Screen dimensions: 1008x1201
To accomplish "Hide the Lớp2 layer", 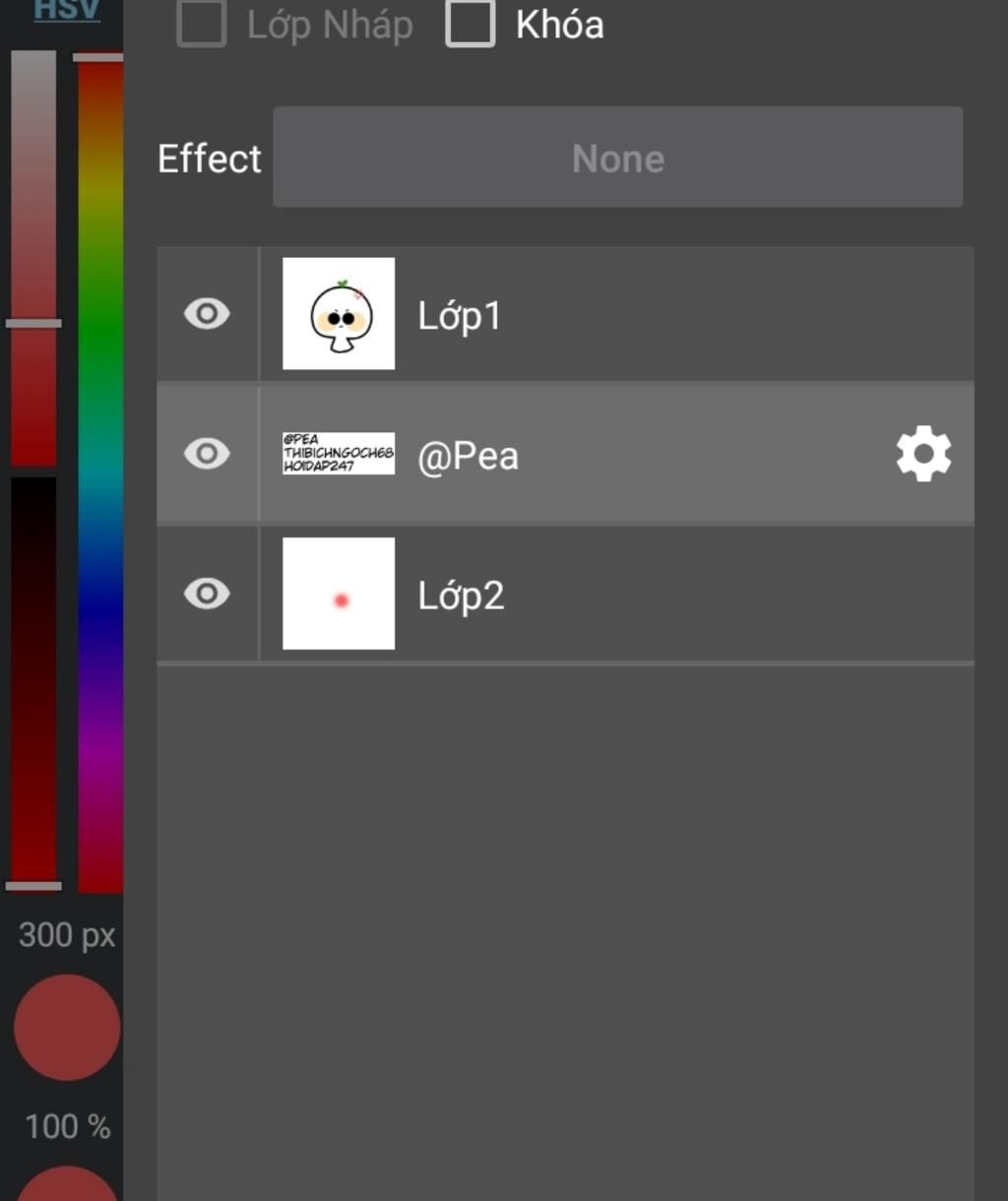I will [x=207, y=594].
